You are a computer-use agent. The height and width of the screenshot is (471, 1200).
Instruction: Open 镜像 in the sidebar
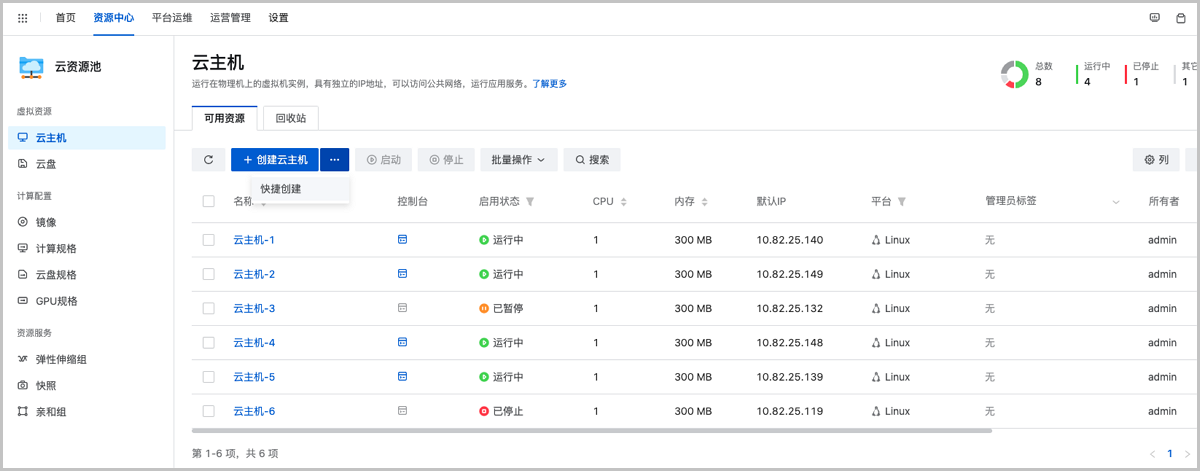[46, 222]
